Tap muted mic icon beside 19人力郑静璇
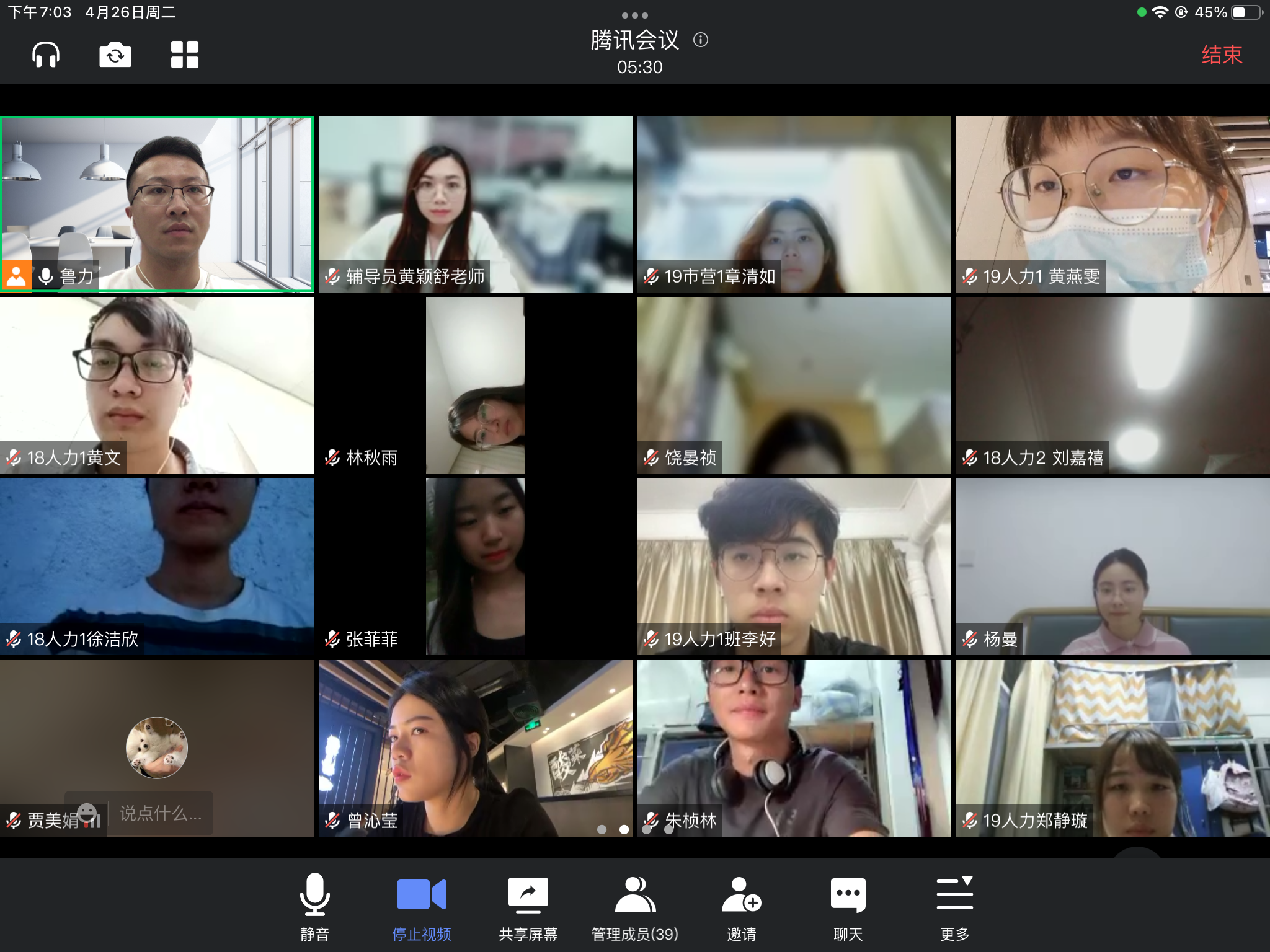The height and width of the screenshot is (952, 1270). point(970,821)
